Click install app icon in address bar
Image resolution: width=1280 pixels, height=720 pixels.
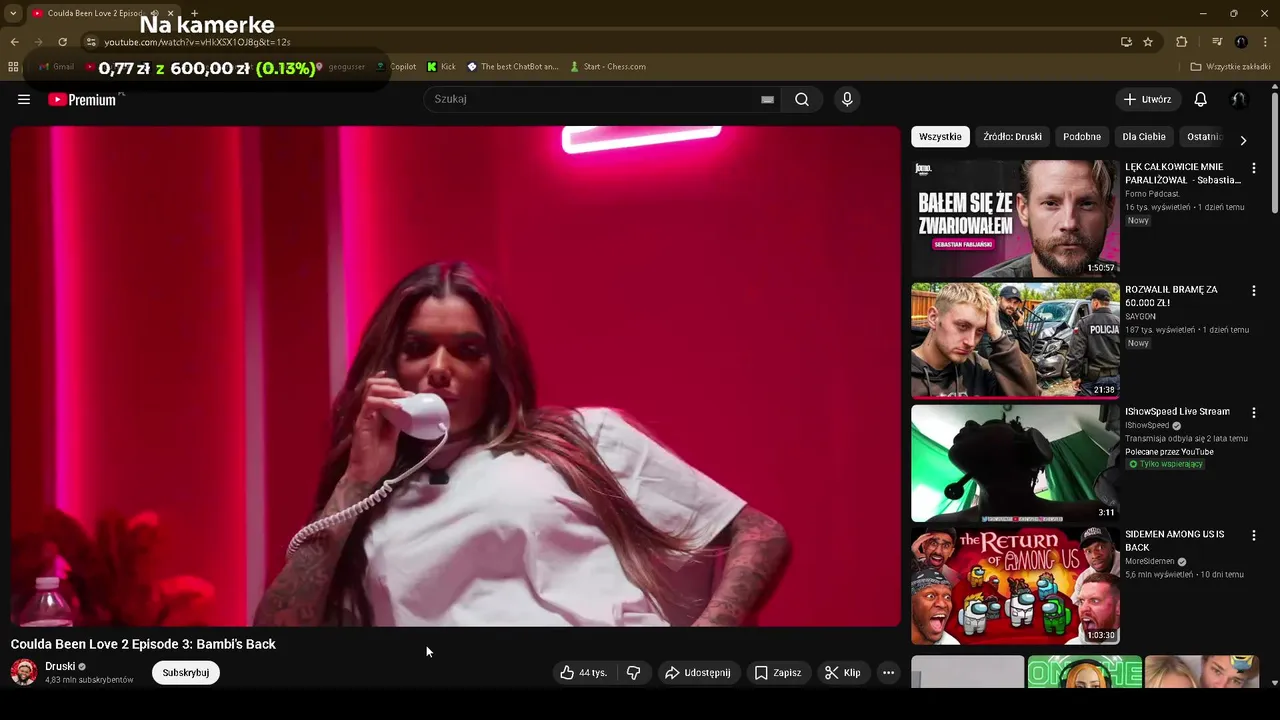(x=1127, y=42)
